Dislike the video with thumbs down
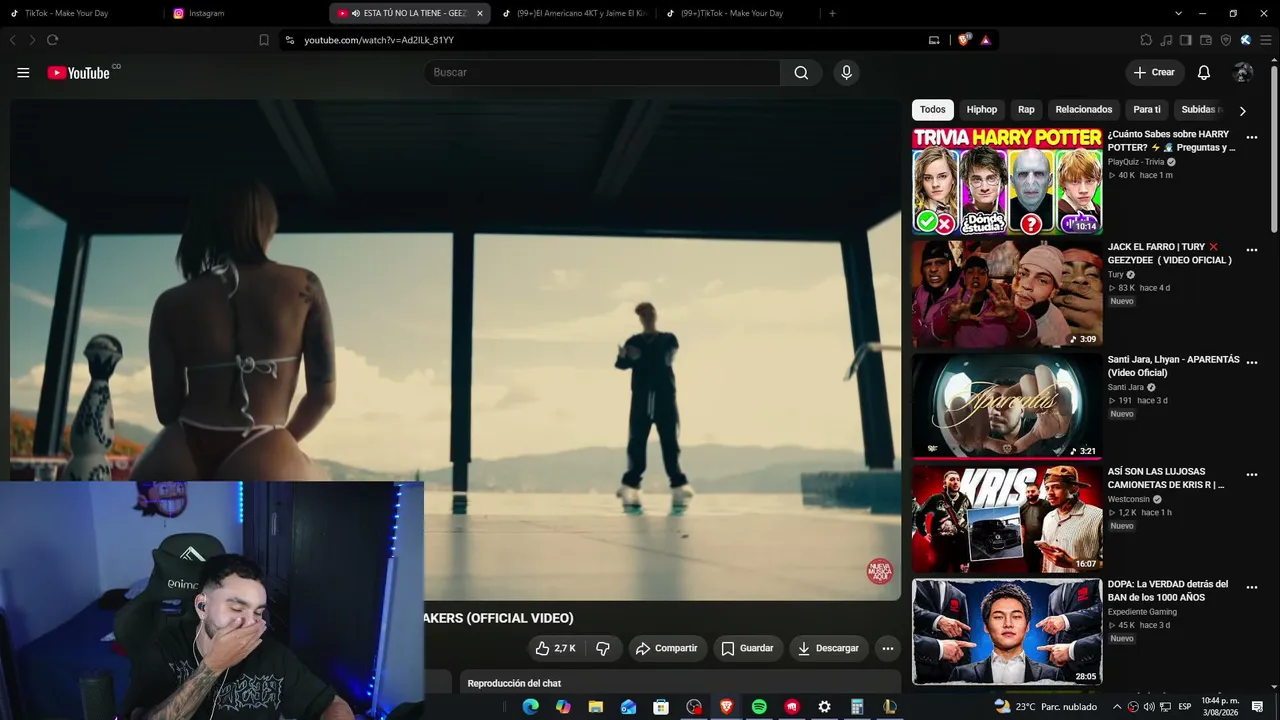The width and height of the screenshot is (1280, 720). 603,648
